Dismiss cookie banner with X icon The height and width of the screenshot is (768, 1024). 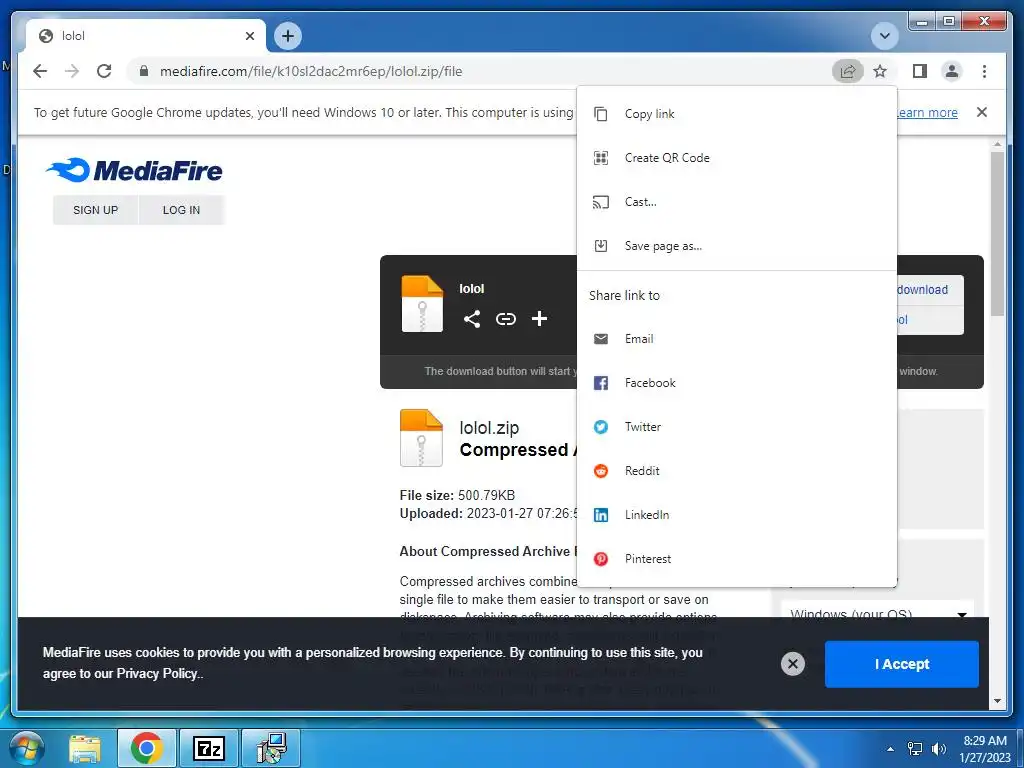[793, 664]
